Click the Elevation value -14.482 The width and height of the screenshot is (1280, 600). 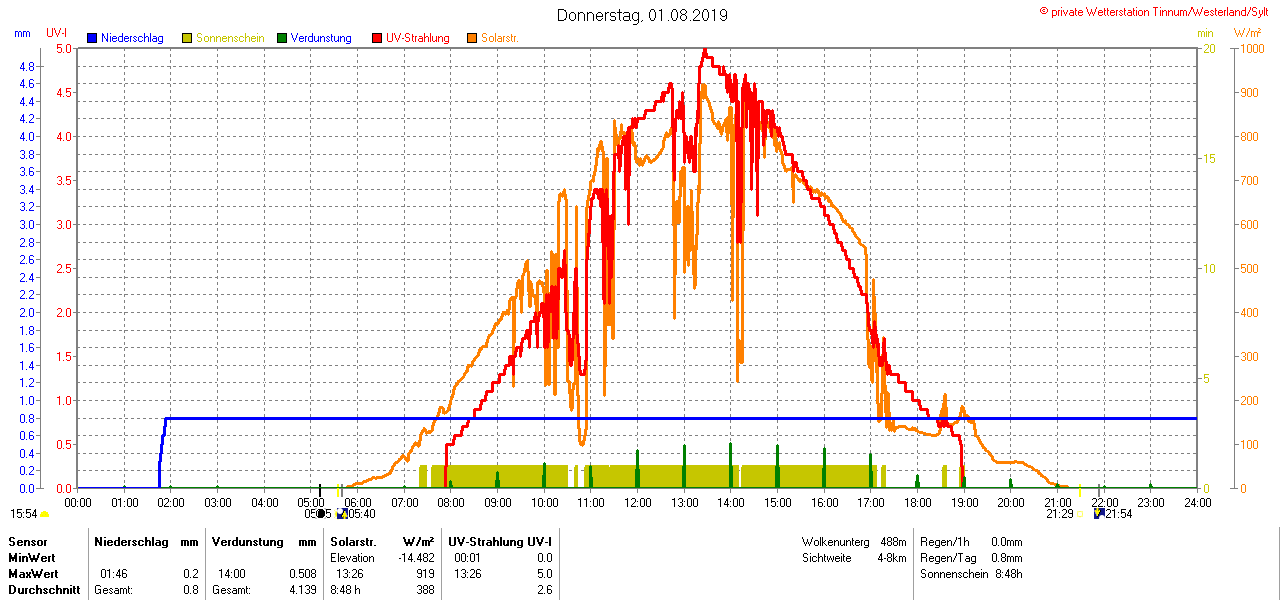tap(416, 557)
